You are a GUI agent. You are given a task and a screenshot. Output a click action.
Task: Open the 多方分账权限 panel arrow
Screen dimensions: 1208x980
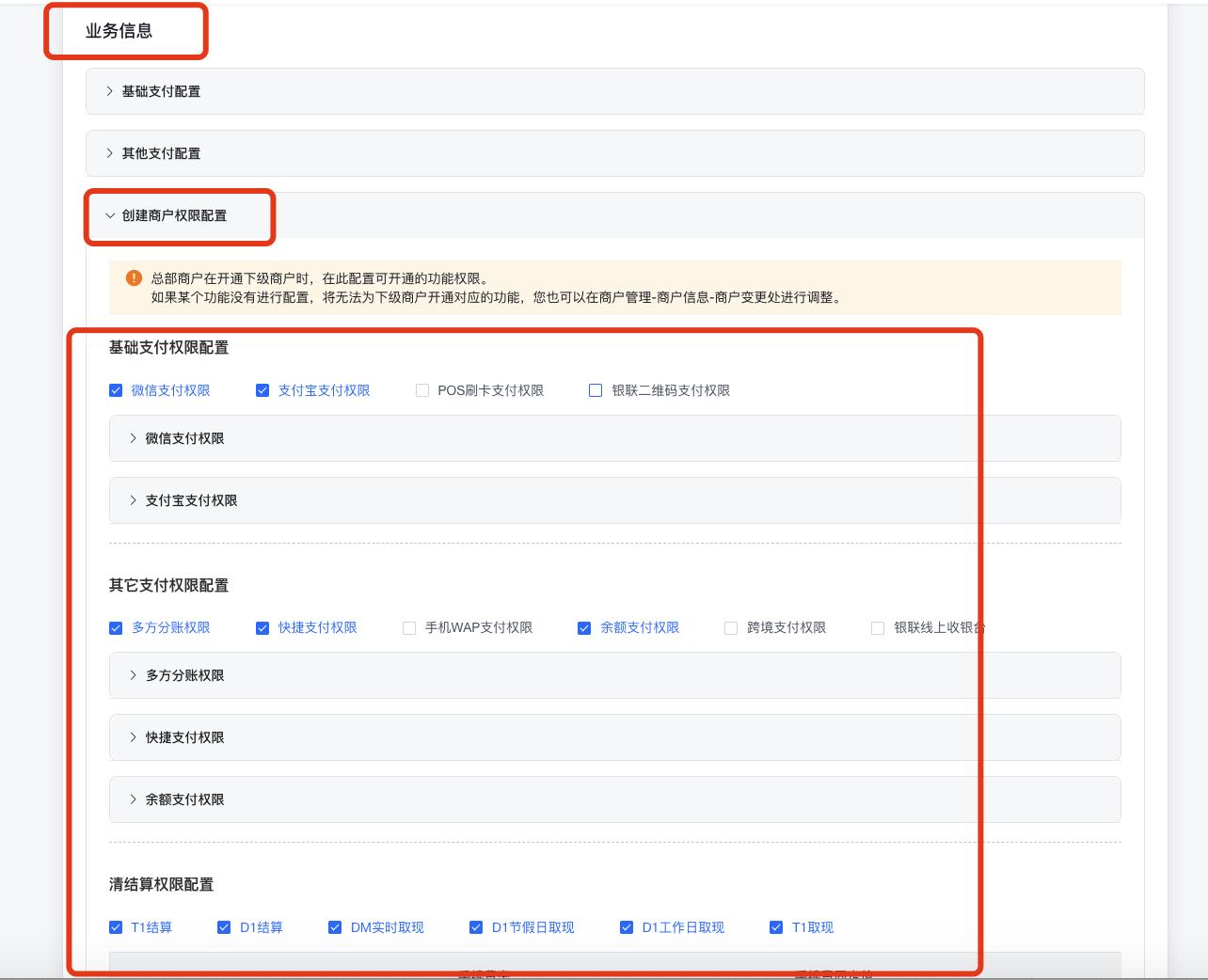[x=134, y=675]
